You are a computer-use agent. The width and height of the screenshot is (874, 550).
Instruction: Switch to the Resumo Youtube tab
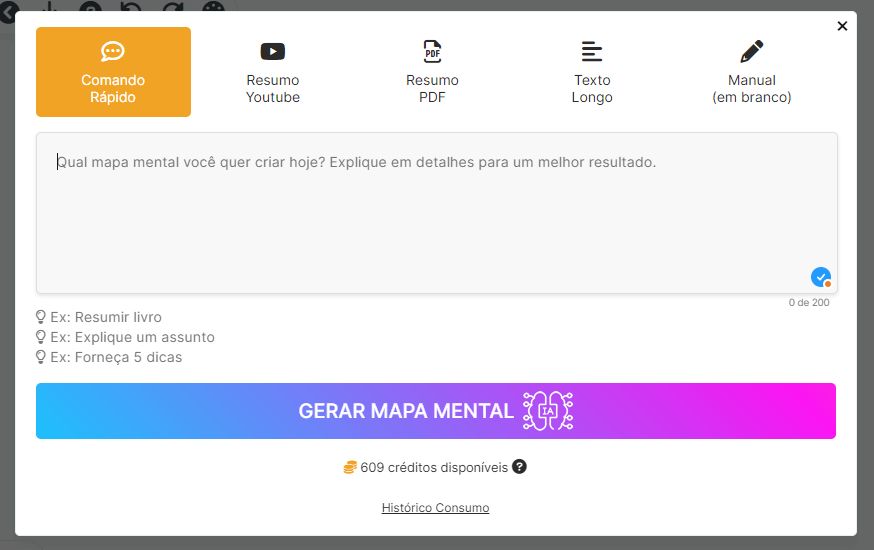tap(273, 72)
